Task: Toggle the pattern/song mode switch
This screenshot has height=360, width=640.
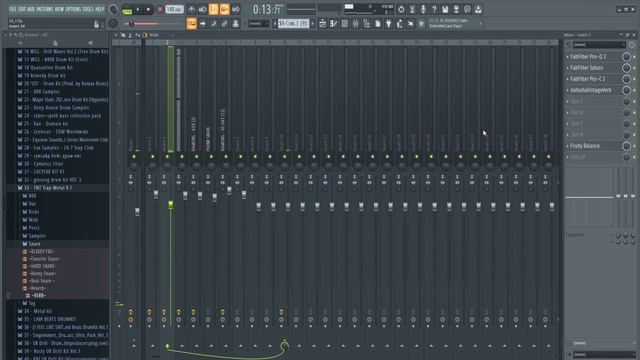Action: click(x=127, y=10)
